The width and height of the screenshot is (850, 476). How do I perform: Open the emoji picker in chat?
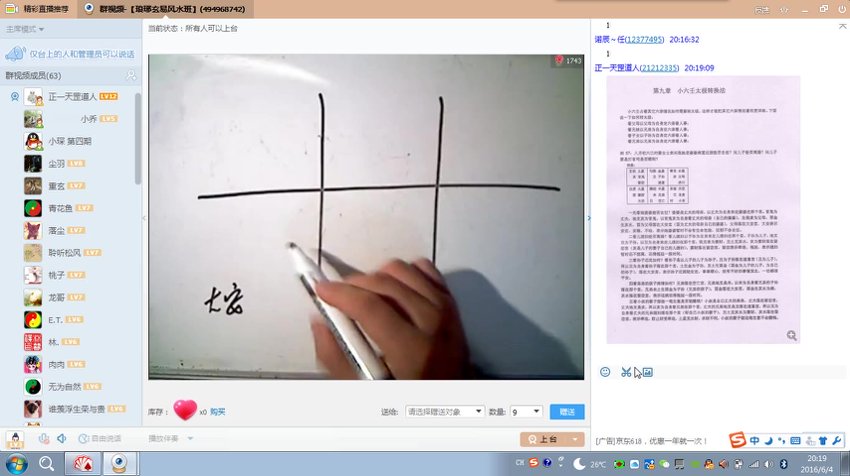pyautogui.click(x=605, y=372)
